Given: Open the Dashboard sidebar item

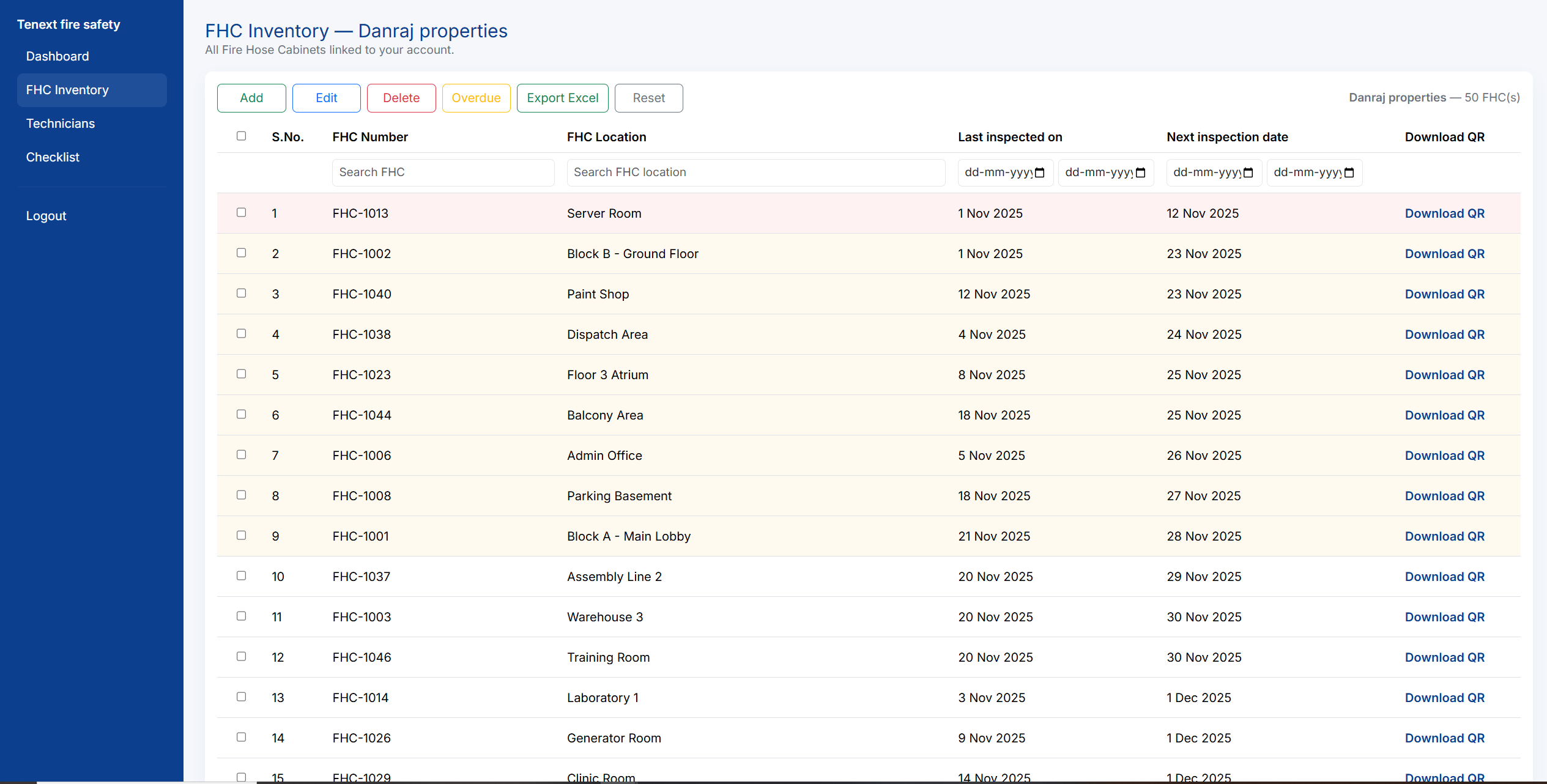Looking at the screenshot, I should pos(58,56).
